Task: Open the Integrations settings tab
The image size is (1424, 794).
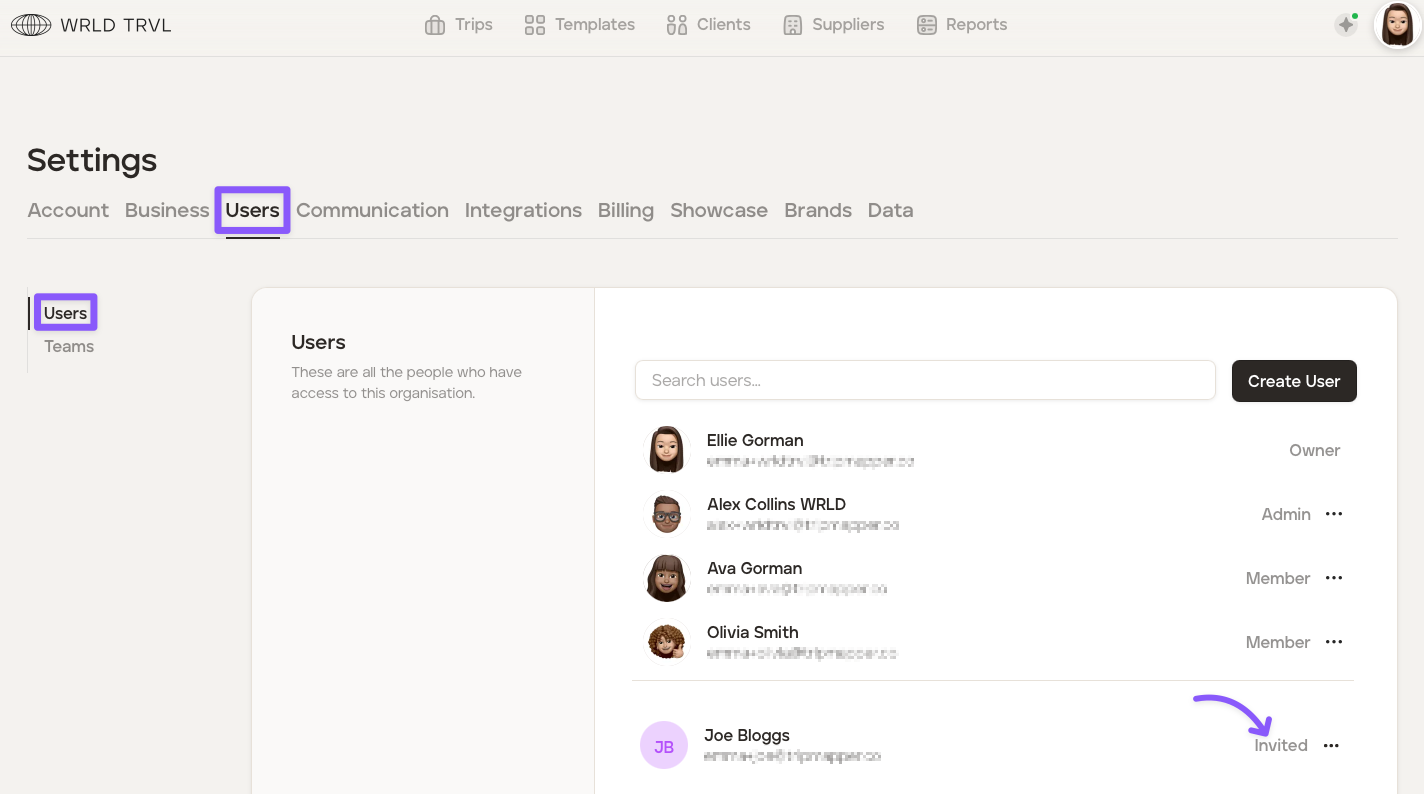Action: coord(523,210)
